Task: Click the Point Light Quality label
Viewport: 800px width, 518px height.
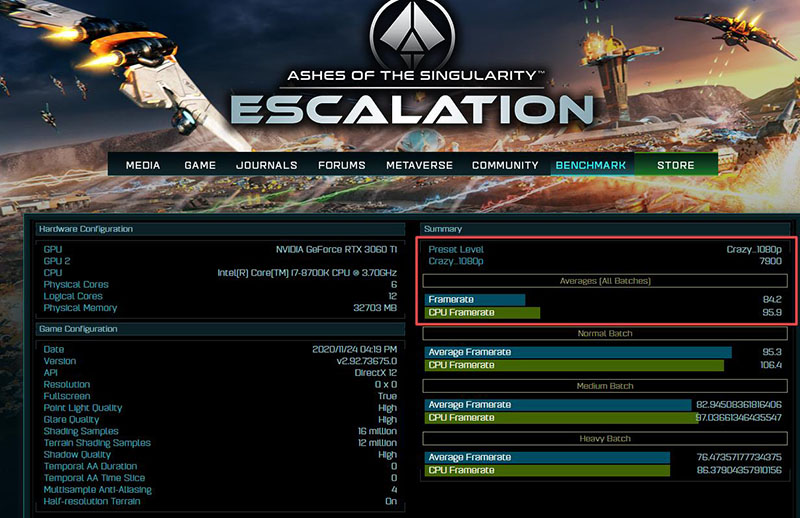Action: tap(83, 408)
